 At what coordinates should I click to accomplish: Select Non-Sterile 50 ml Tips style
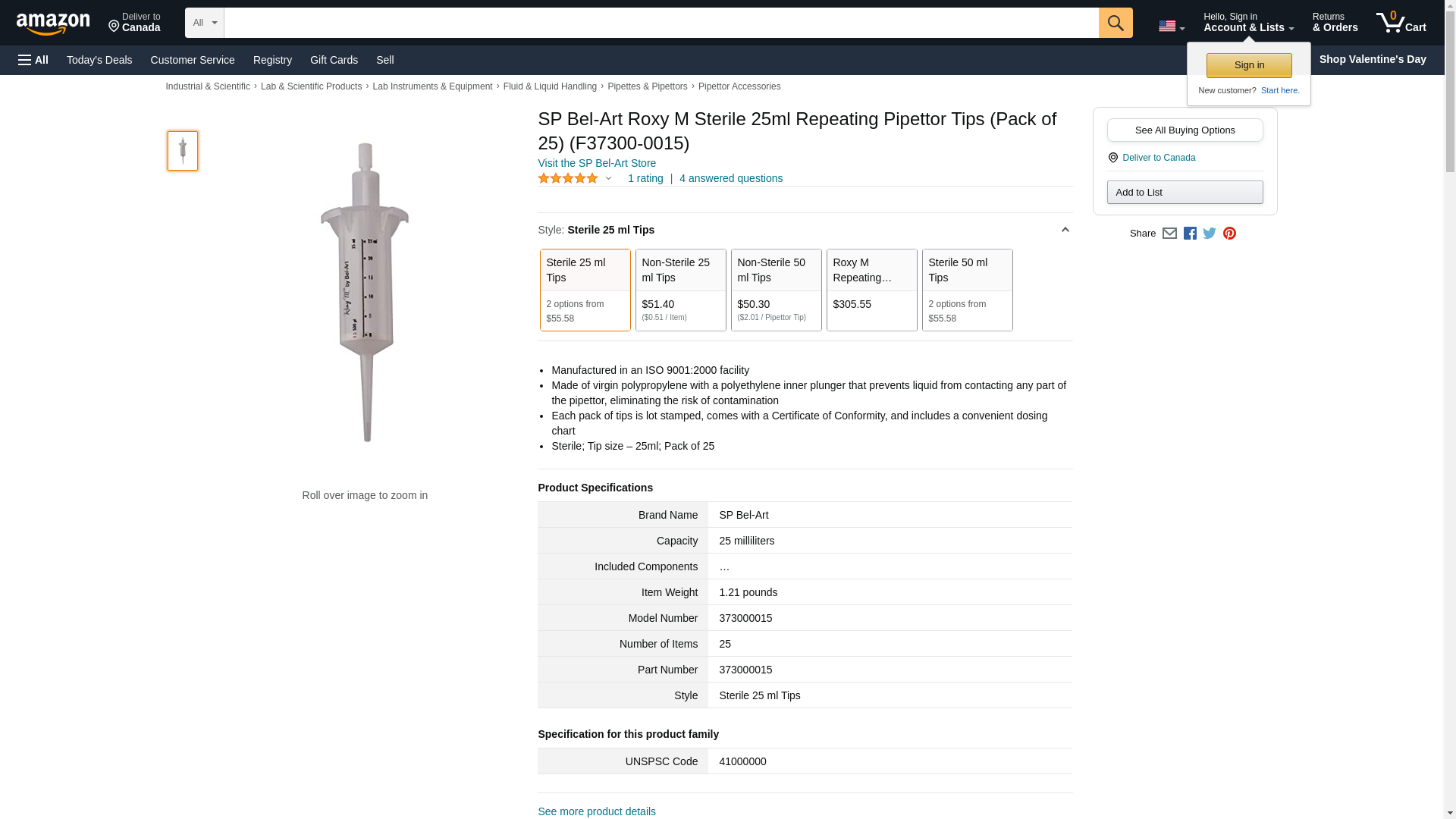tap(776, 290)
